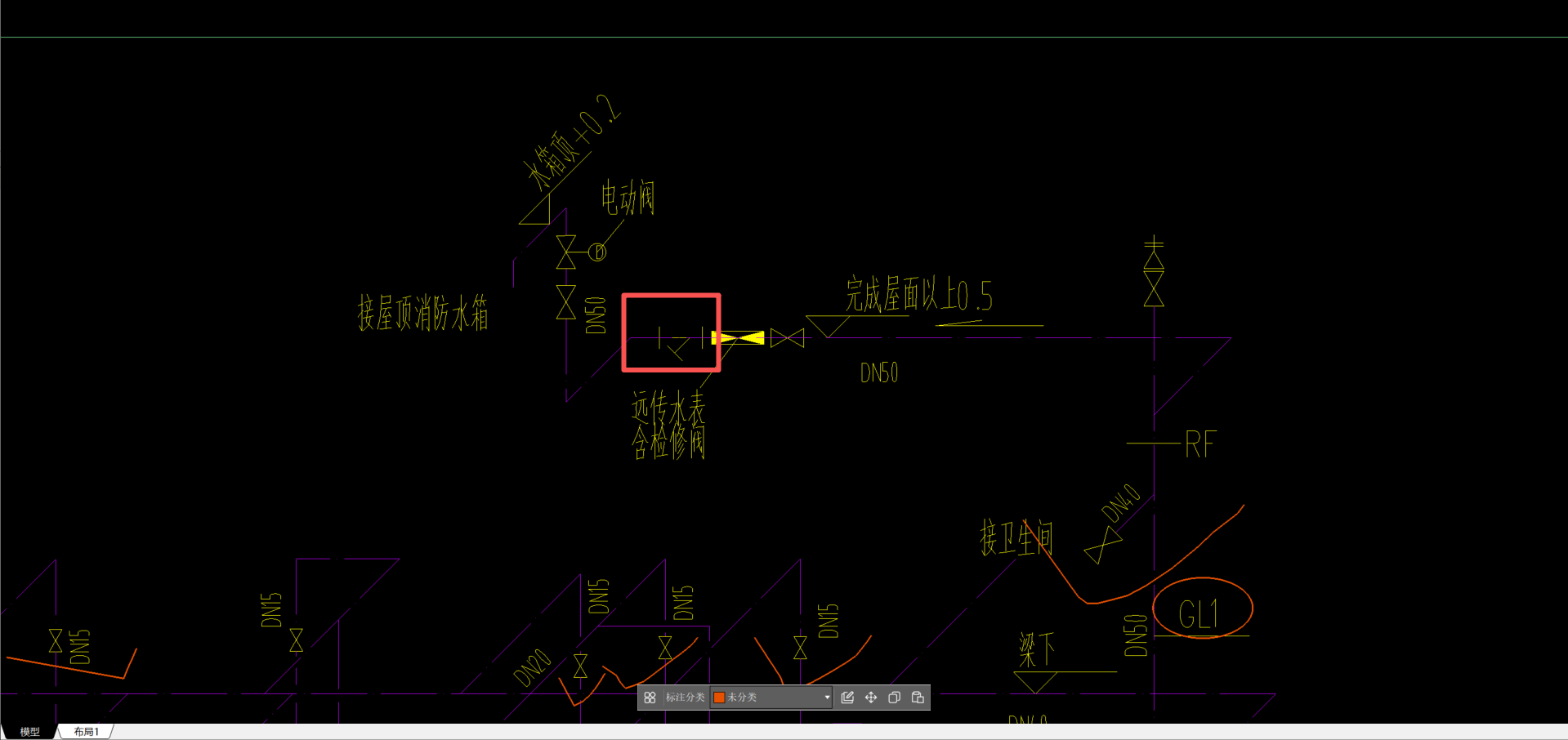Select the move annotation tool
Screen dimensions: 1568x740
point(871,698)
